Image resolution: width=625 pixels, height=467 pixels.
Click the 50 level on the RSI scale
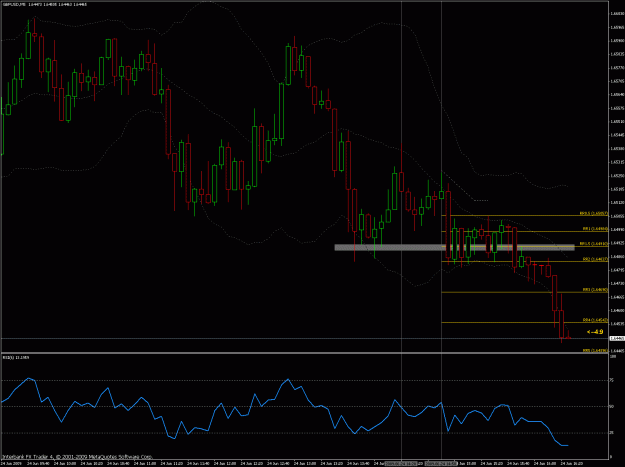coord(612,406)
